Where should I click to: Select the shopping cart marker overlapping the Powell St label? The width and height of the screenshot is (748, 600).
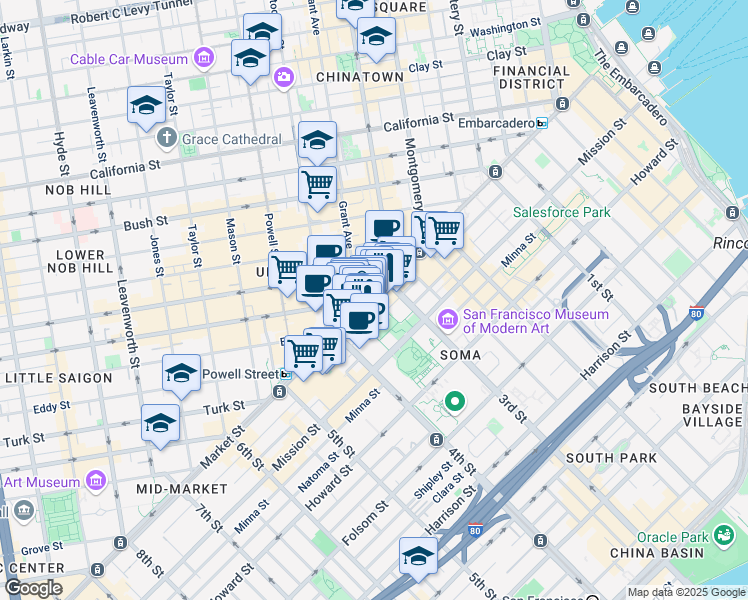287,272
